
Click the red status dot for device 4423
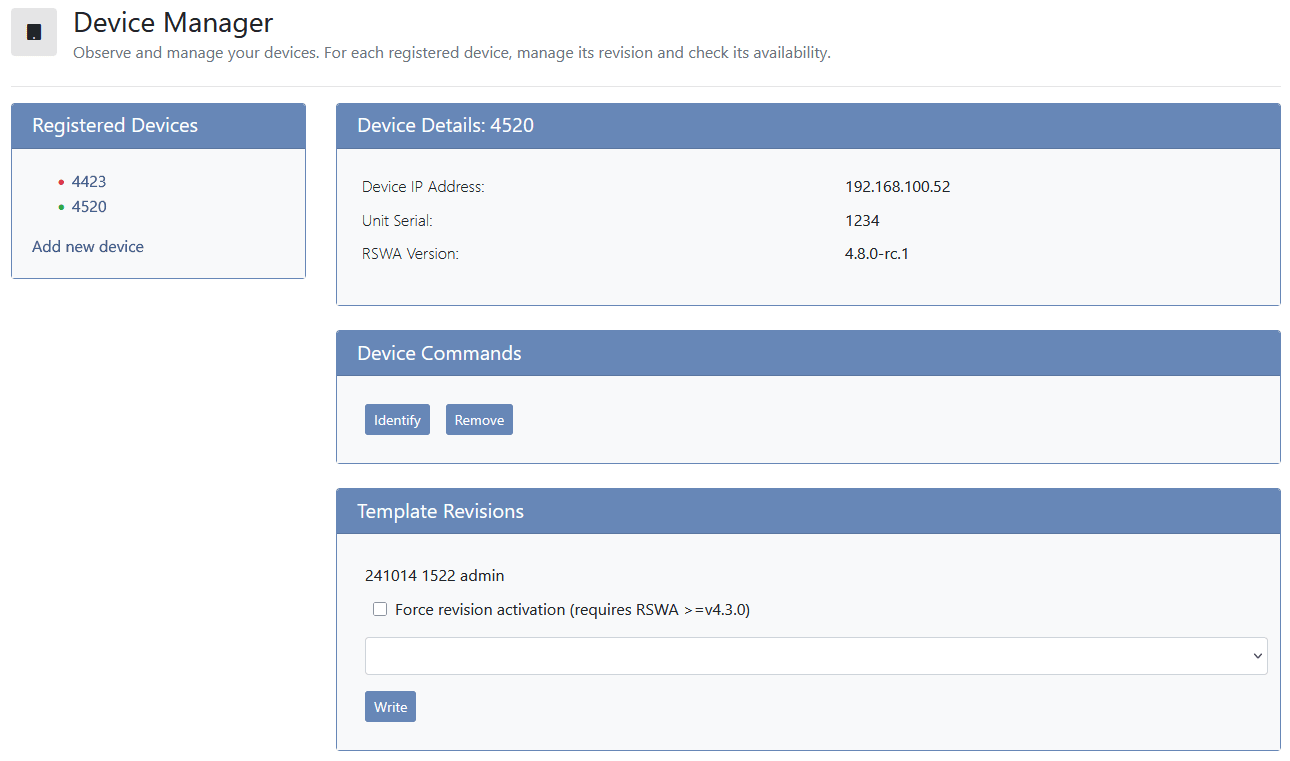(61, 182)
